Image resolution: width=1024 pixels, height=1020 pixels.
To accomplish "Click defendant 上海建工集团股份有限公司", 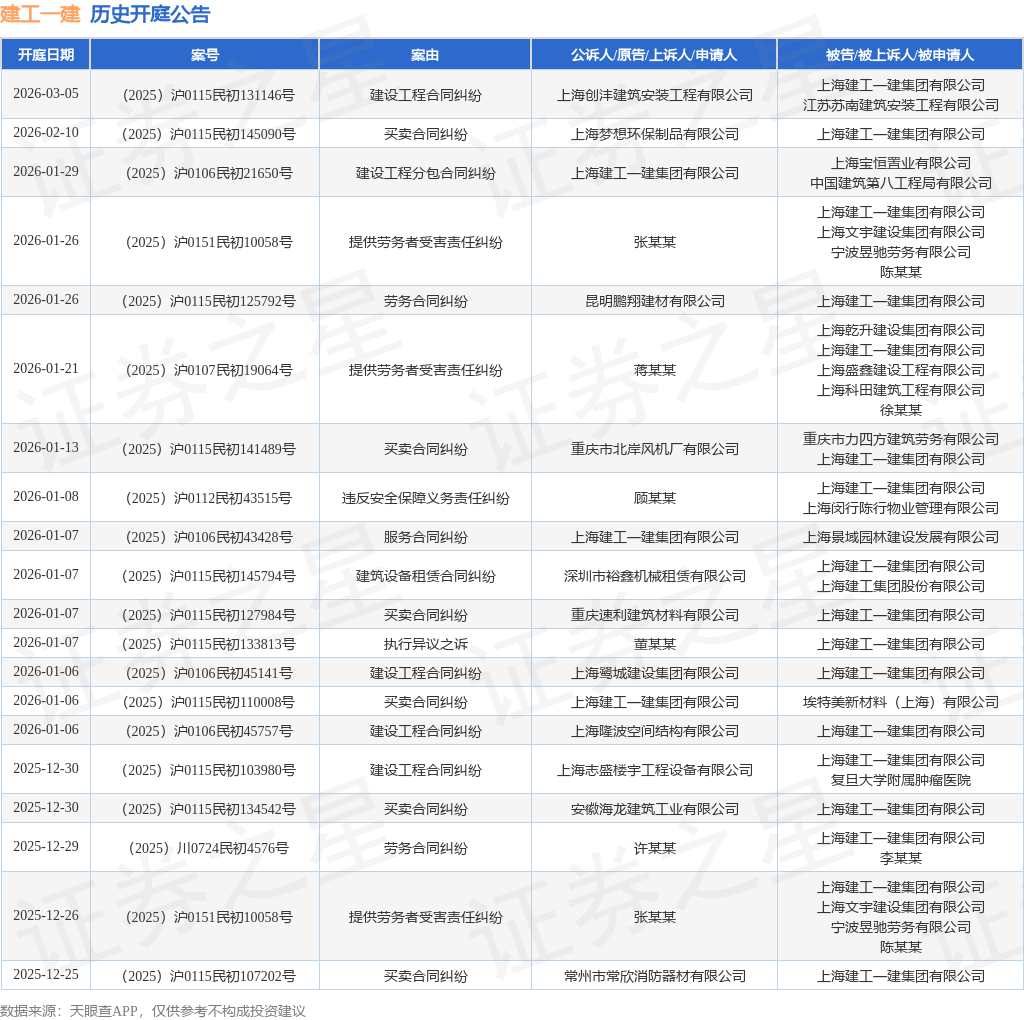I will (x=901, y=586).
